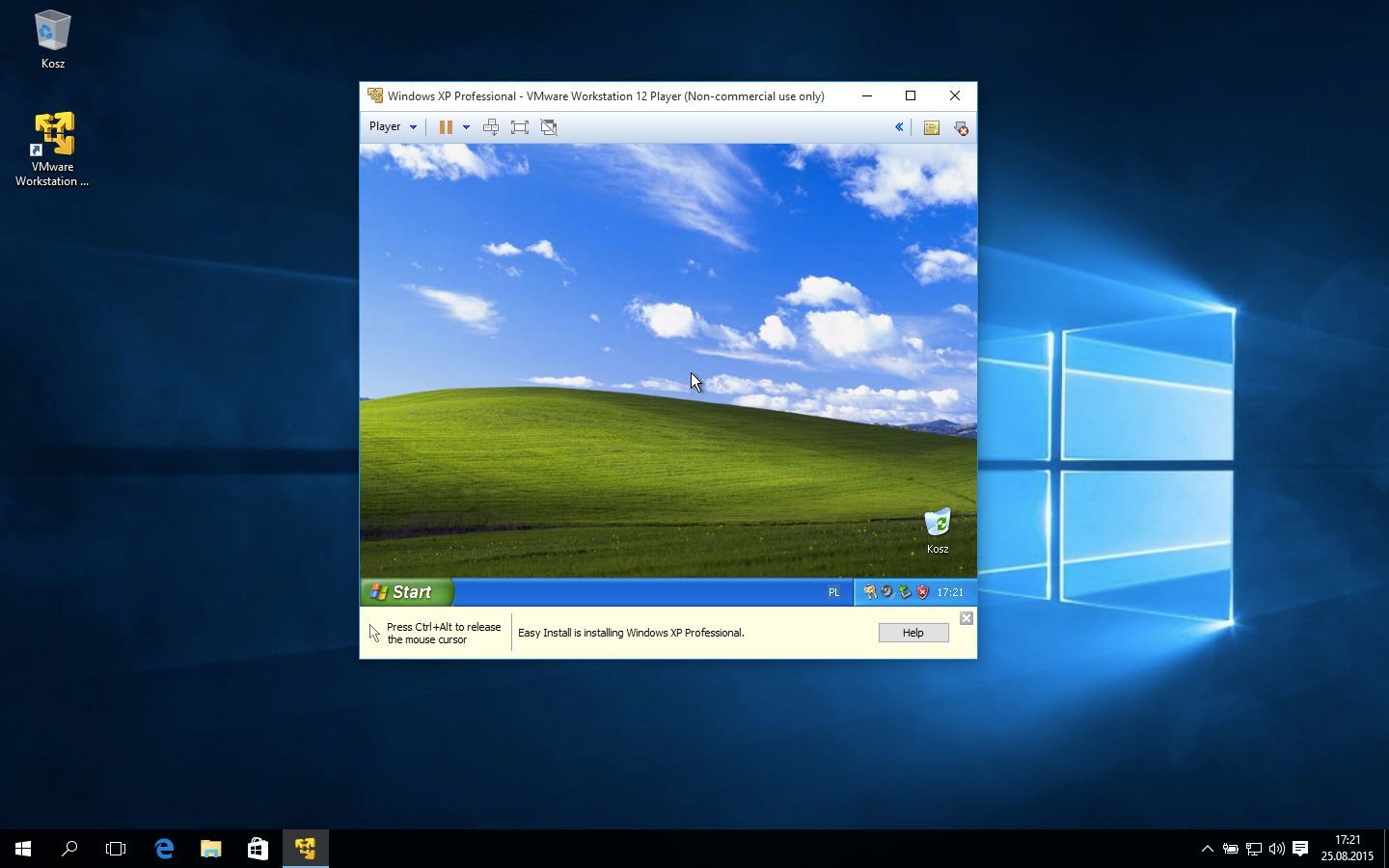The height and width of the screenshot is (868, 1389).
Task: Open the Kosz recycle bin in XP
Action: 938,524
